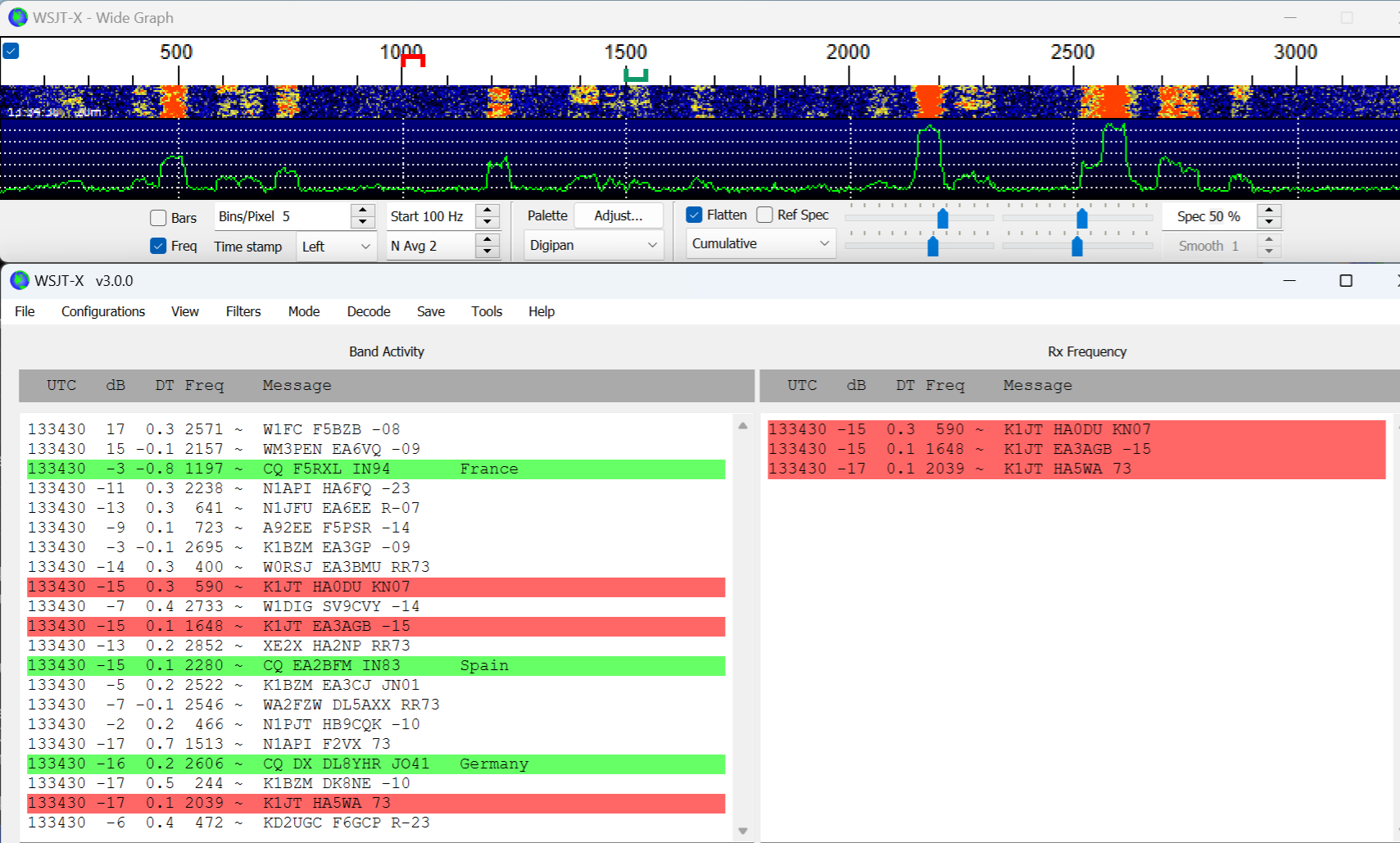Image resolution: width=1400 pixels, height=843 pixels.
Task: Click the Adjust... palette button
Action: (x=618, y=215)
